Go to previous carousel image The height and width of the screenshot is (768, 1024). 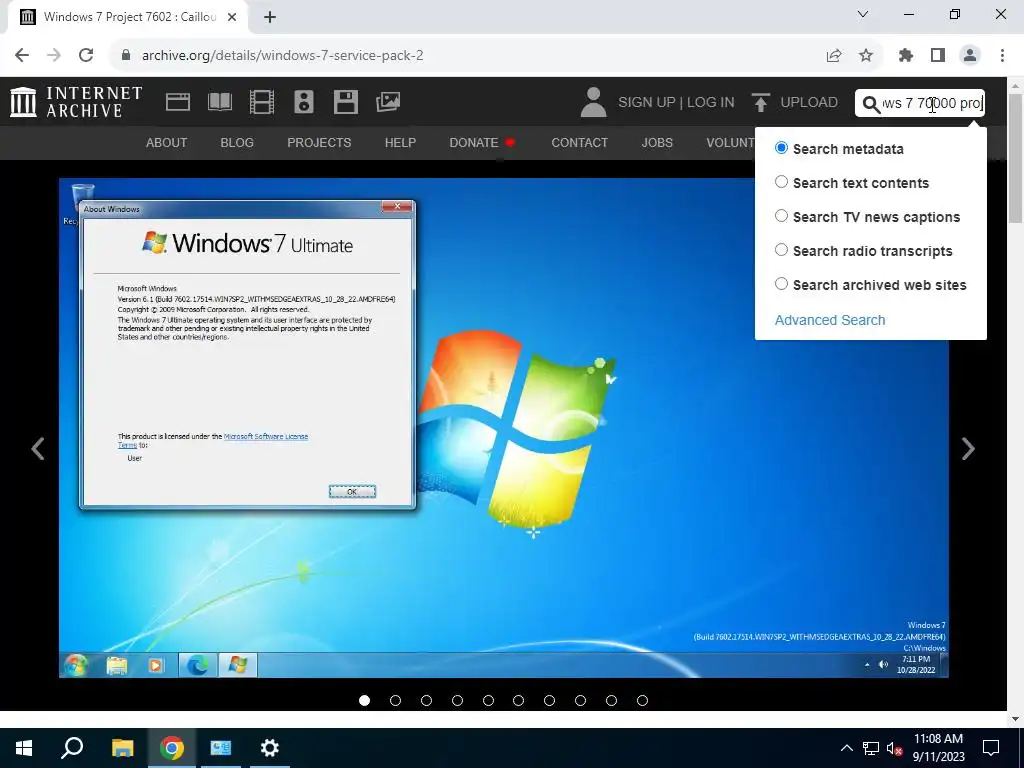(38, 449)
